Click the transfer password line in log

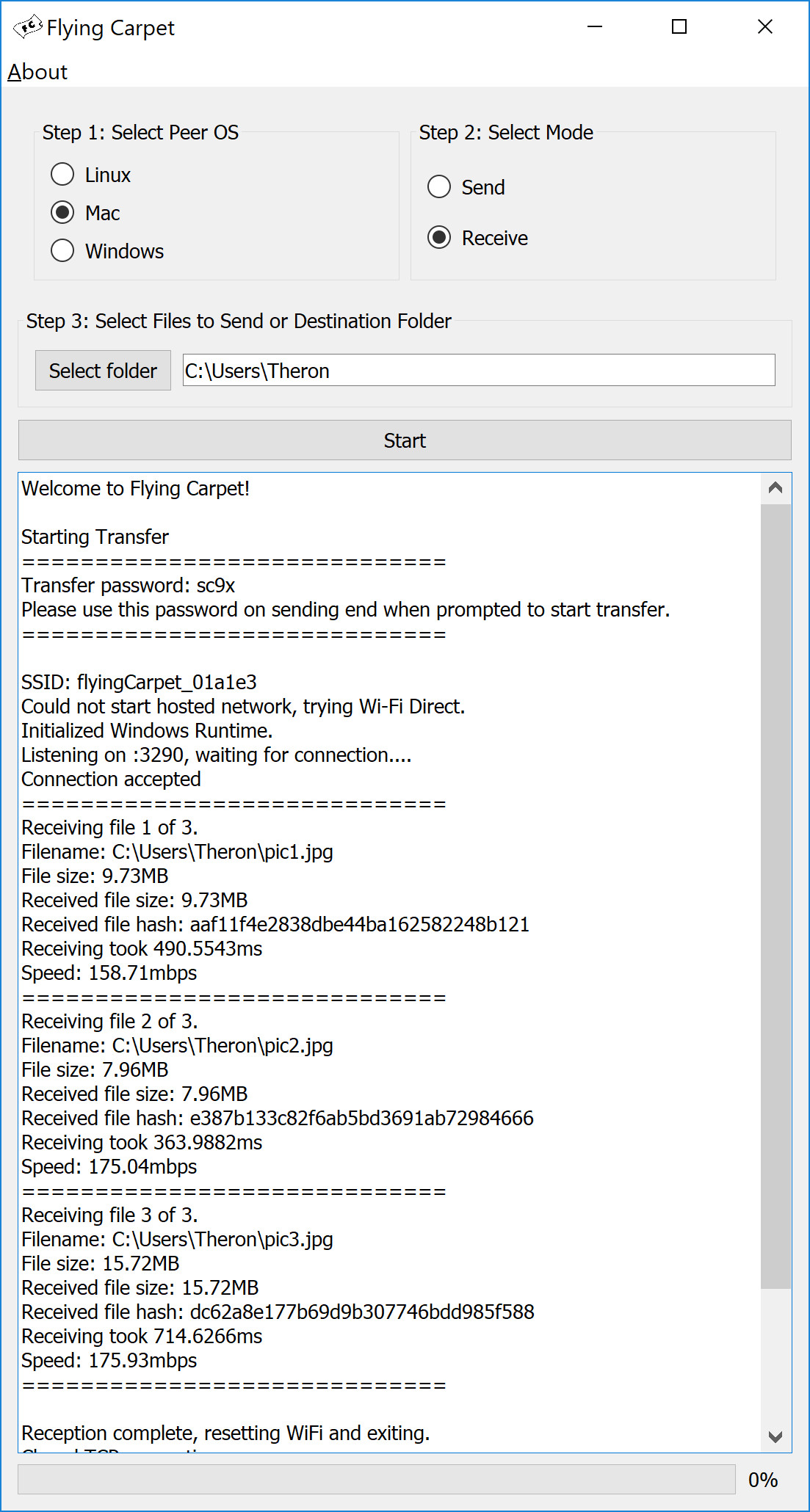(x=129, y=586)
